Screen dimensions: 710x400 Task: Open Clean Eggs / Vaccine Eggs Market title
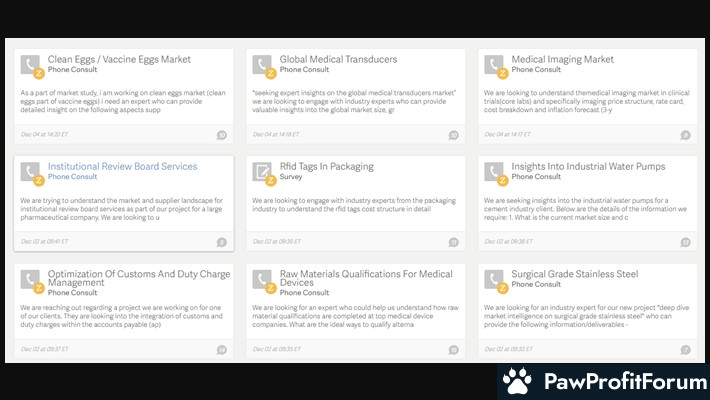pyautogui.click(x=119, y=59)
